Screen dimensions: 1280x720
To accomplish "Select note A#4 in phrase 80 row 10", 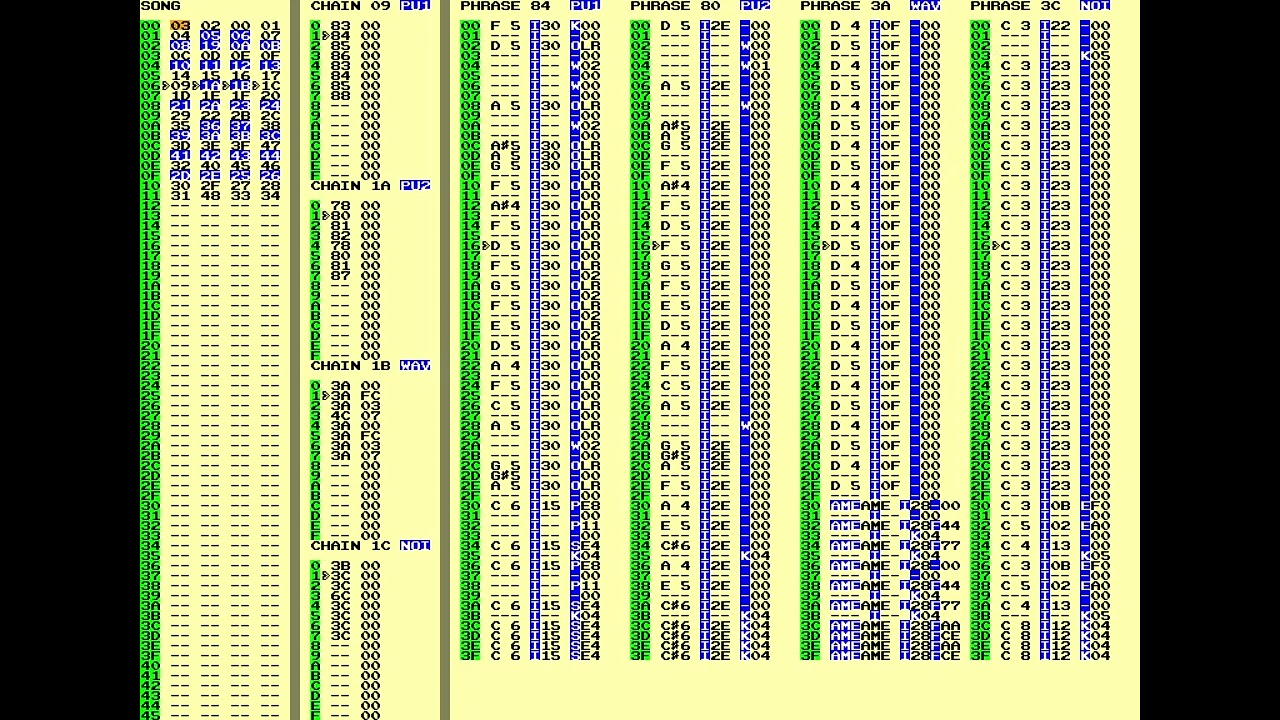I will coord(675,186).
